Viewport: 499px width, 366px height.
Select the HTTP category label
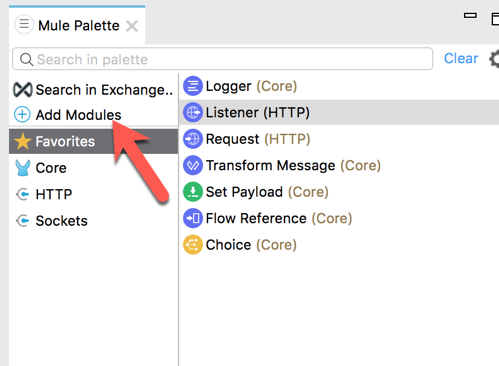(x=54, y=194)
